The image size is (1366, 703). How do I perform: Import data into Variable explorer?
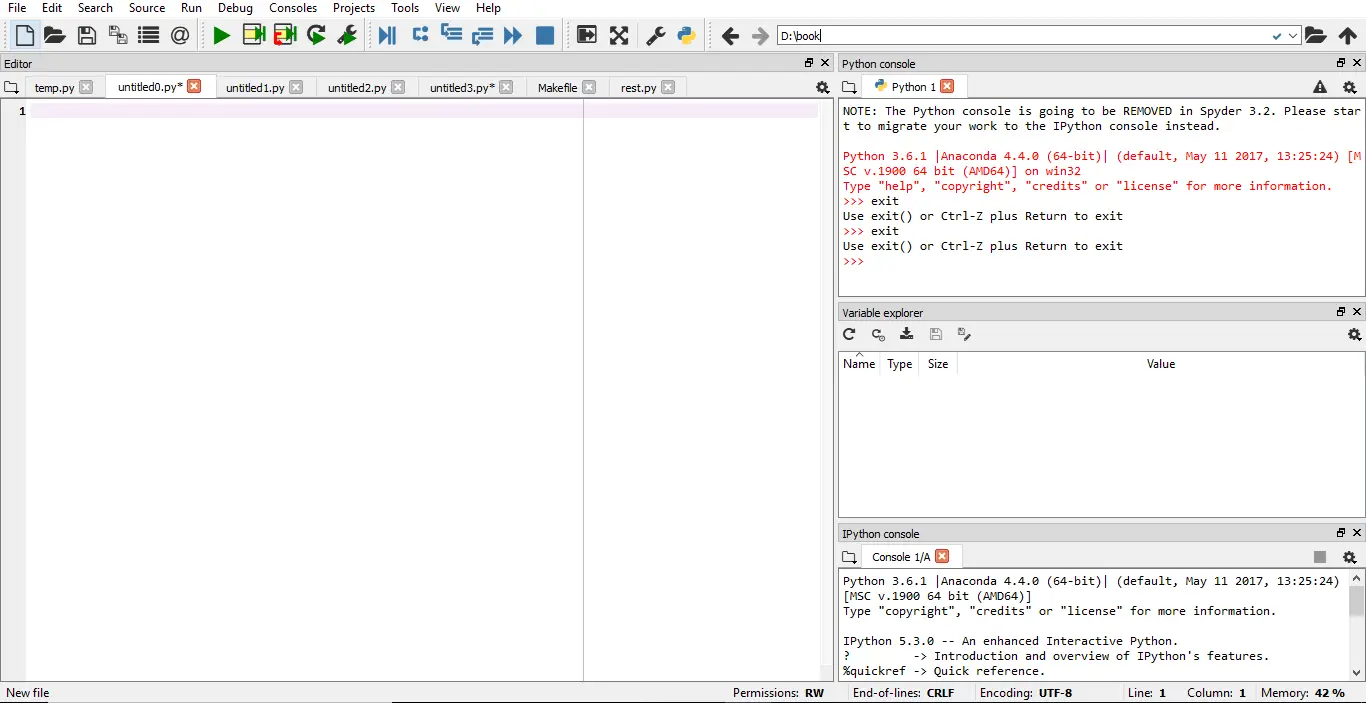906,334
